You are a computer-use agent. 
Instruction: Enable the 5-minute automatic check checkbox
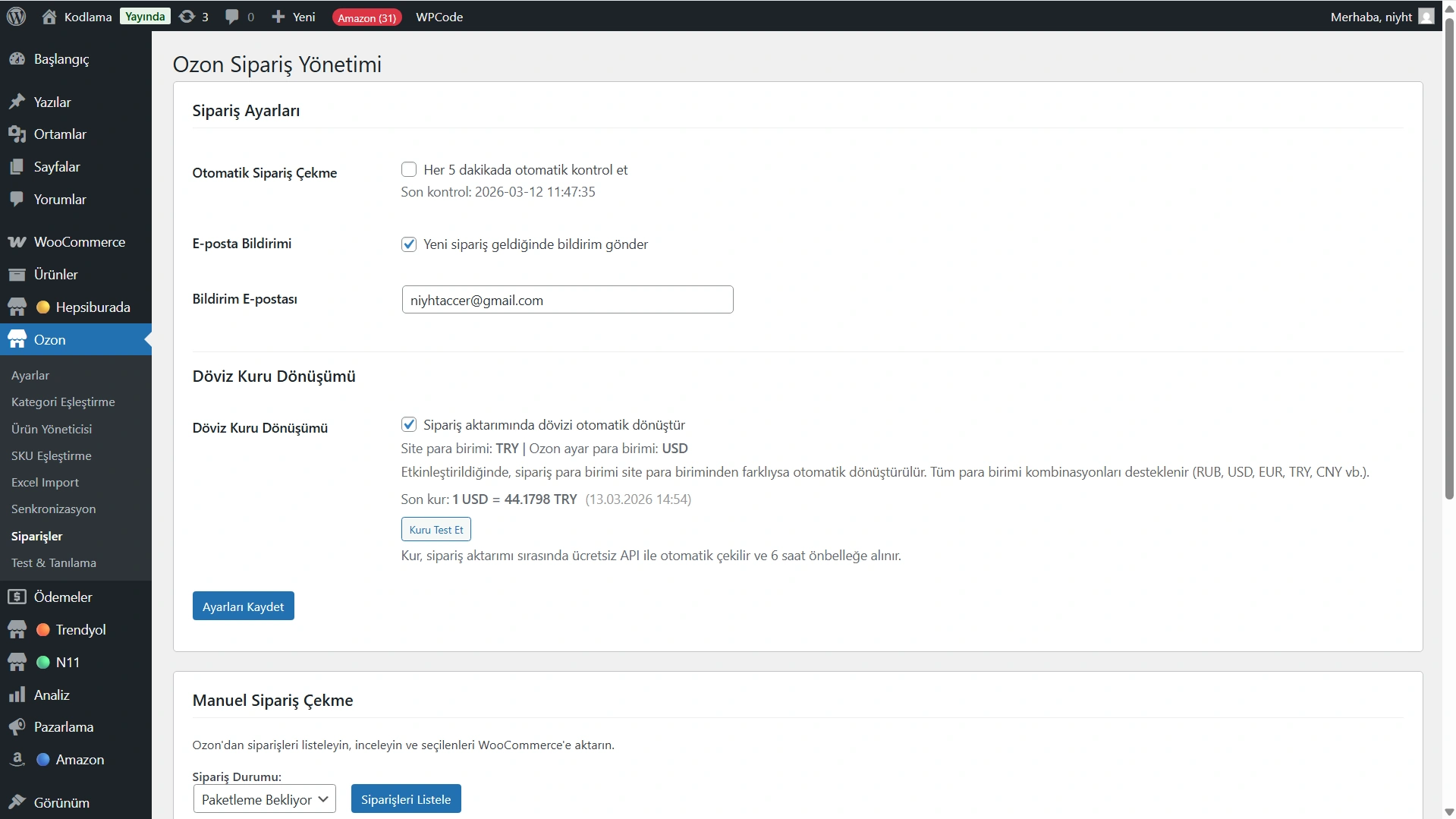(409, 169)
